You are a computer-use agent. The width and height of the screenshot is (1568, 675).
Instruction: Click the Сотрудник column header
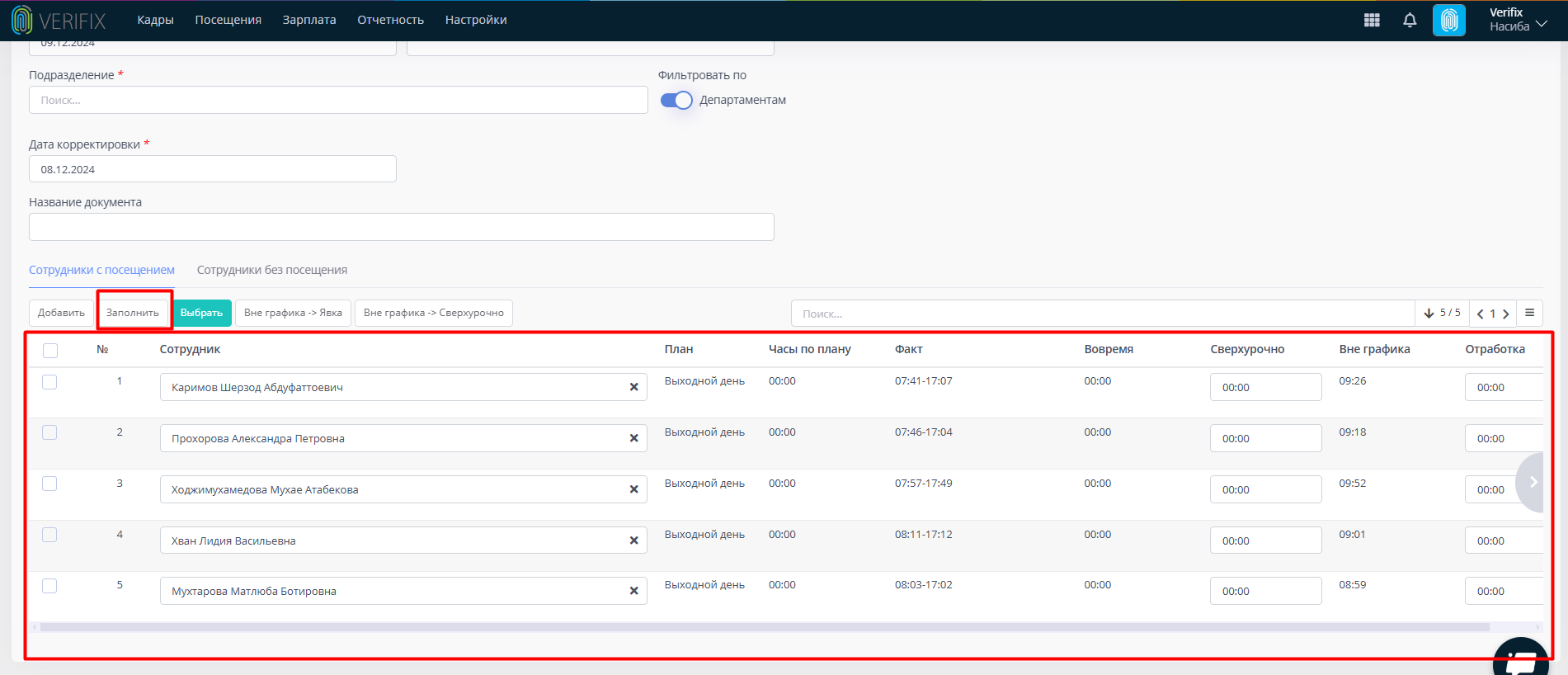click(190, 349)
